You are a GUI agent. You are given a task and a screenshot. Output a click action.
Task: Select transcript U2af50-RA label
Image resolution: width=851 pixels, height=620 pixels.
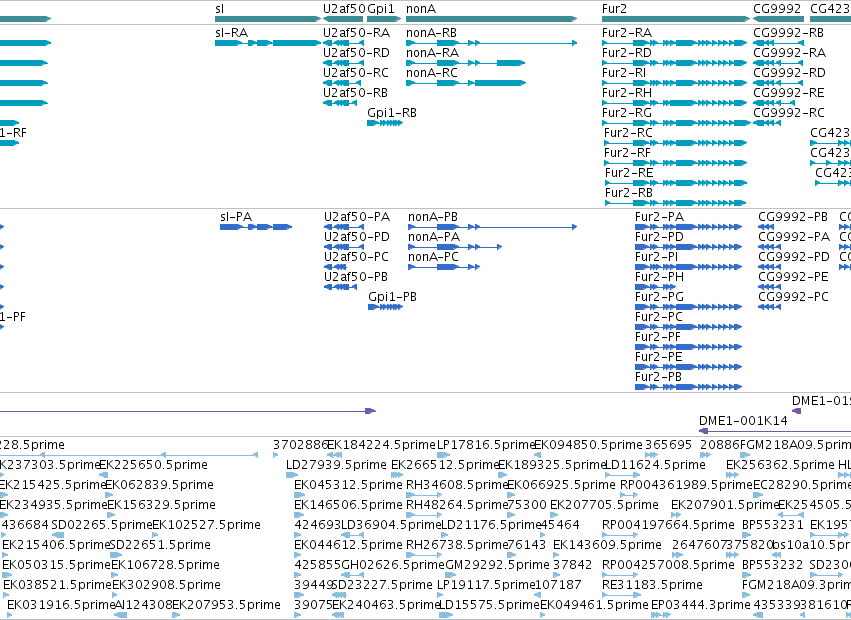pyautogui.click(x=357, y=33)
